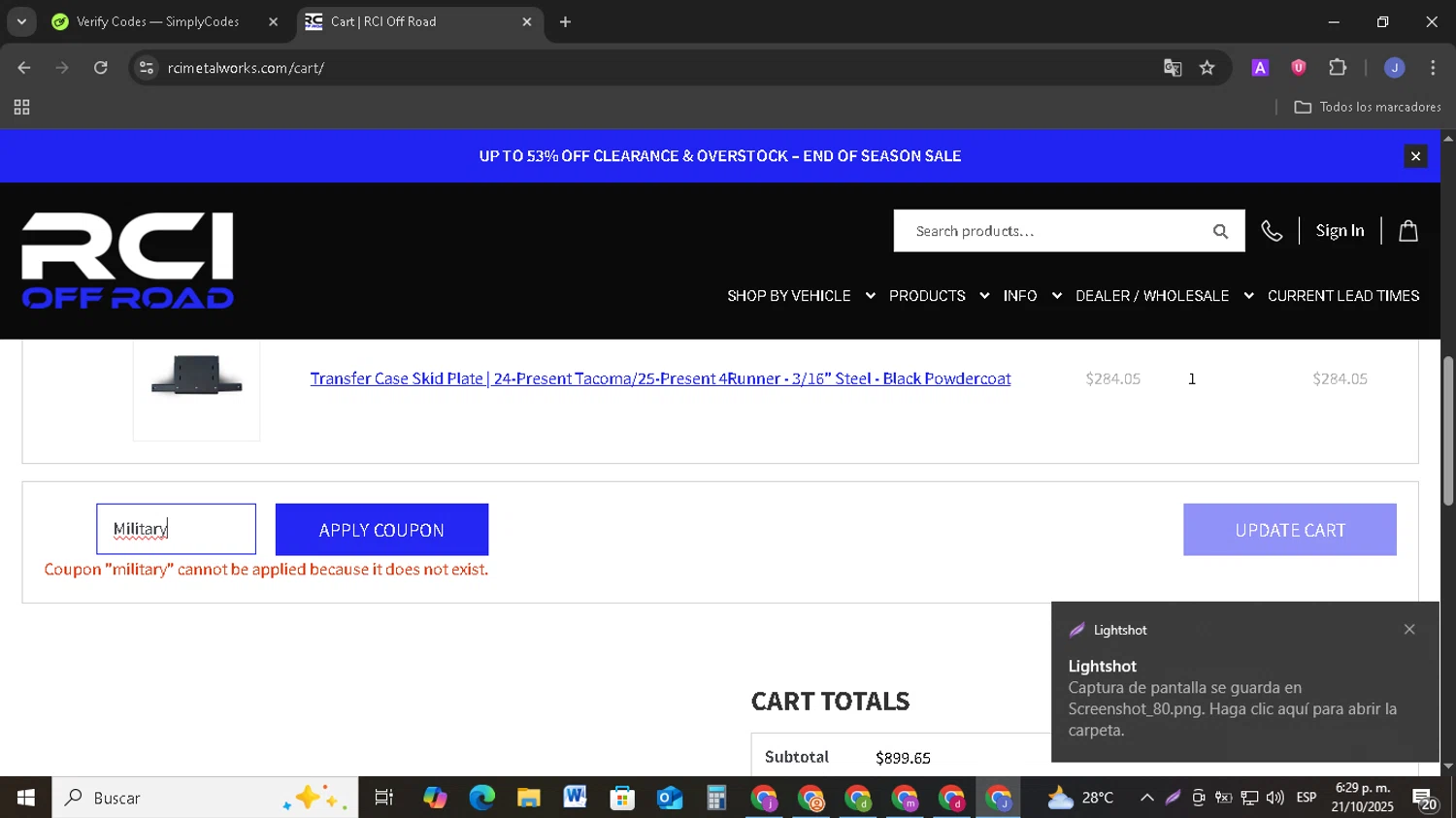Open the Windows Start menu
This screenshot has width=1456, height=818.
tap(26, 798)
